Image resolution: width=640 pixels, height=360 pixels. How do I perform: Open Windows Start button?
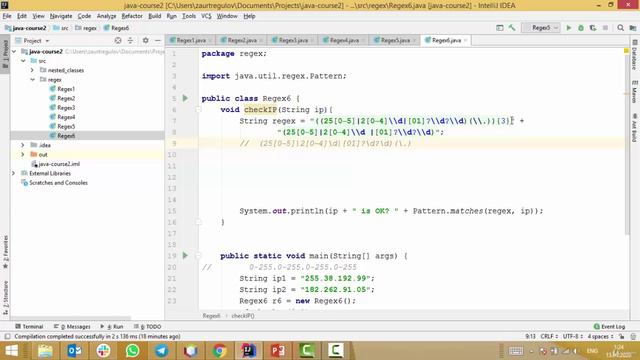click(x=11, y=351)
